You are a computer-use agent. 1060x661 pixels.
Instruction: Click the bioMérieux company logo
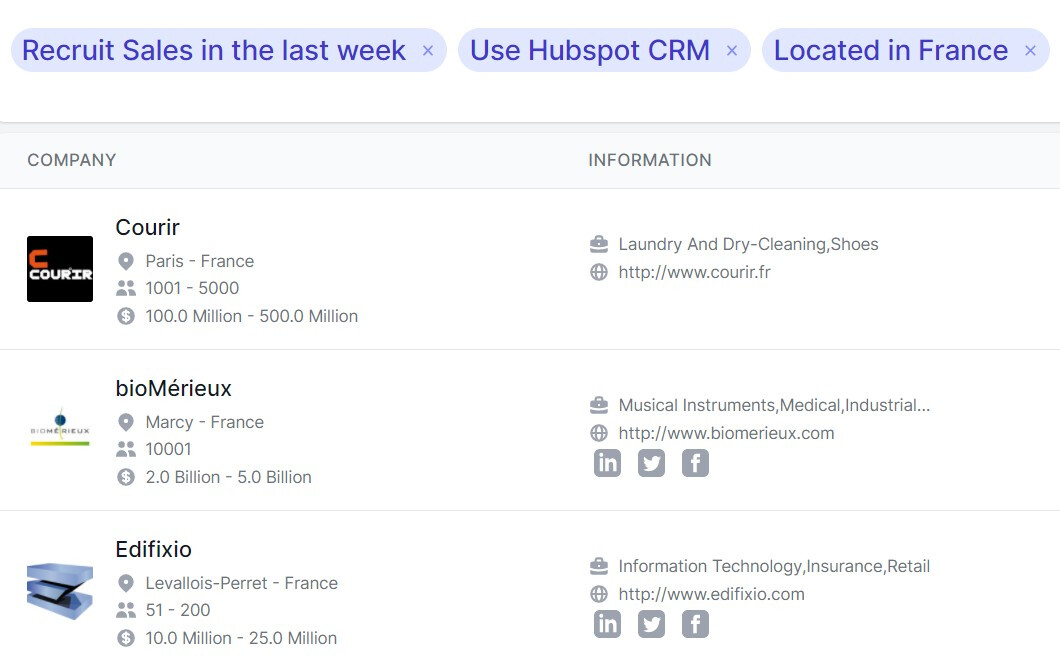(60, 430)
